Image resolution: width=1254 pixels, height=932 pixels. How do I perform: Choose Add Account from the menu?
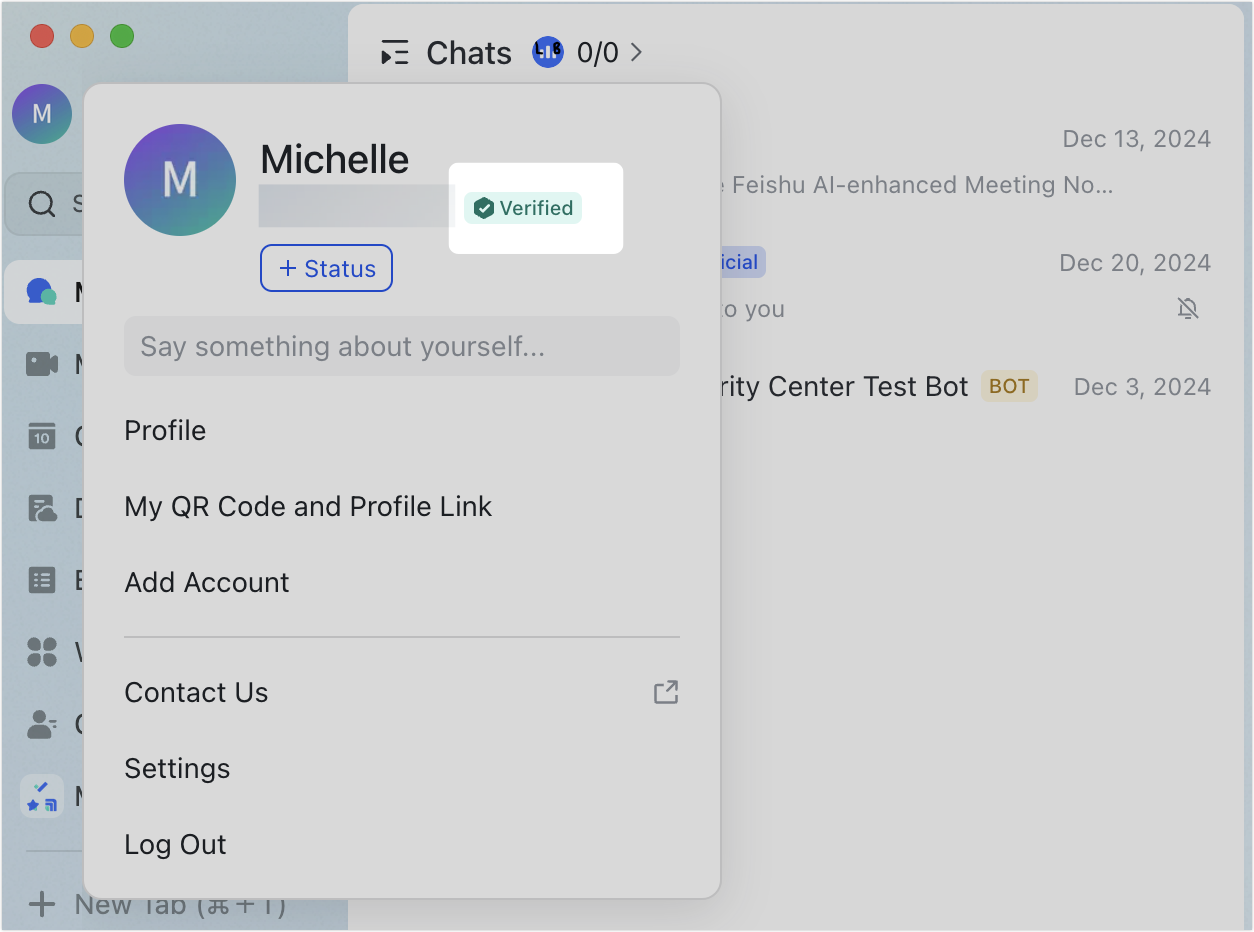207,583
